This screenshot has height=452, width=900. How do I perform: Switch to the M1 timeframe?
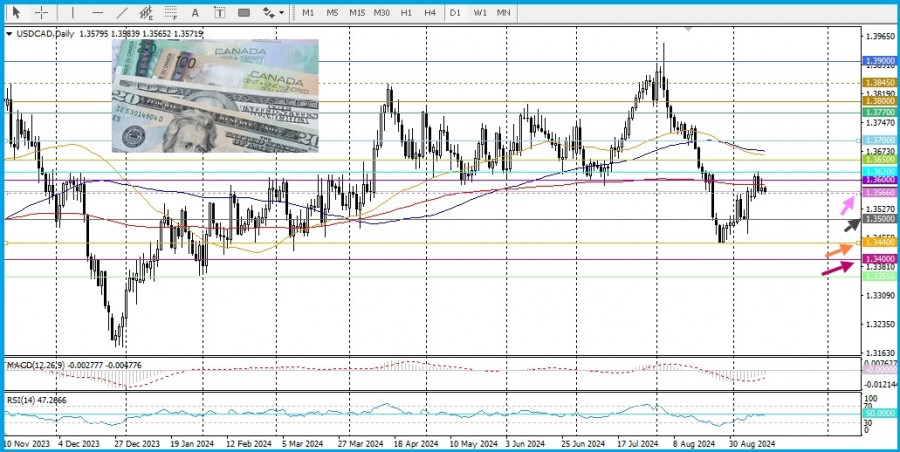[x=308, y=13]
